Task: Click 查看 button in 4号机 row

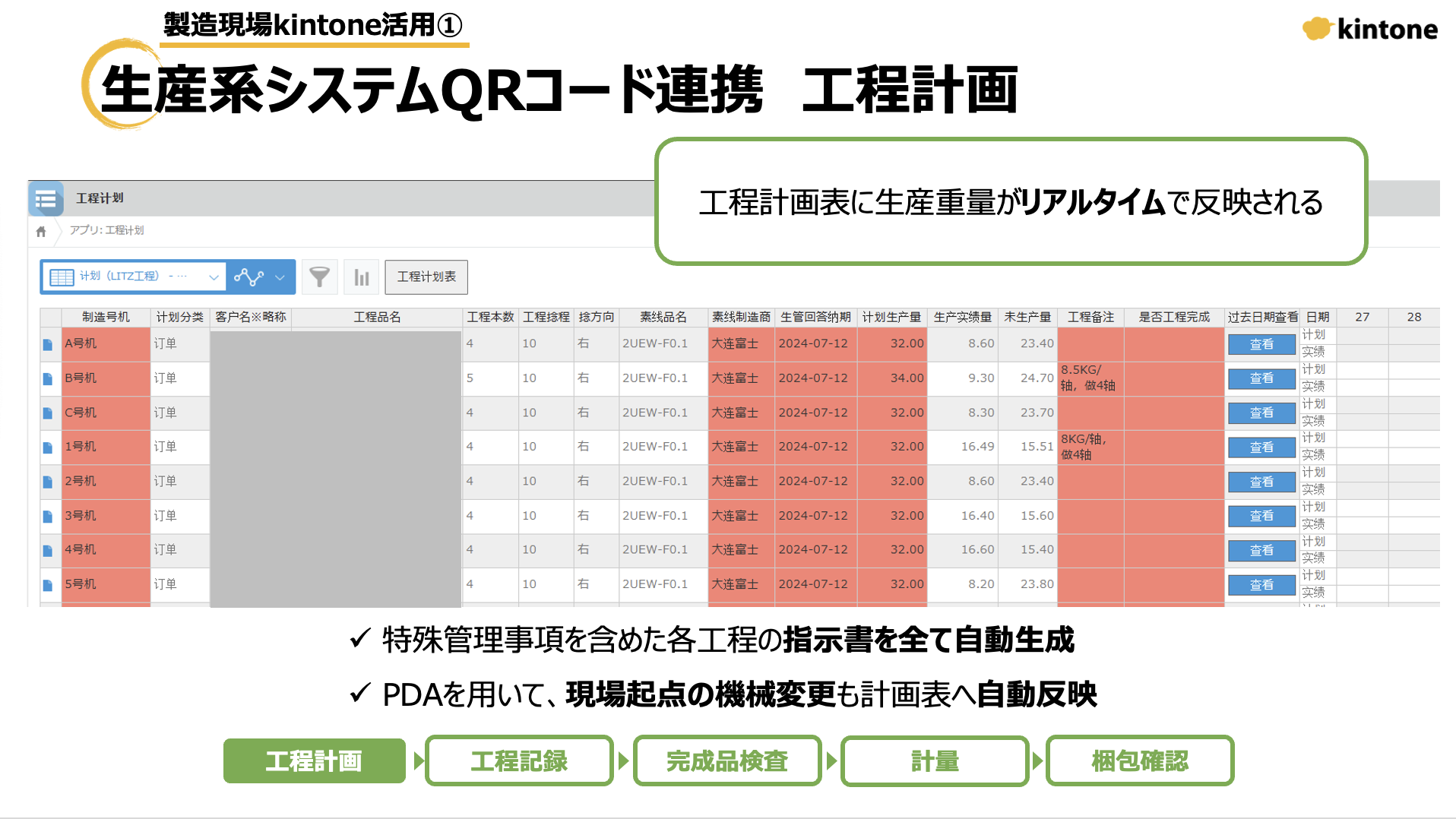Action: click(1261, 550)
